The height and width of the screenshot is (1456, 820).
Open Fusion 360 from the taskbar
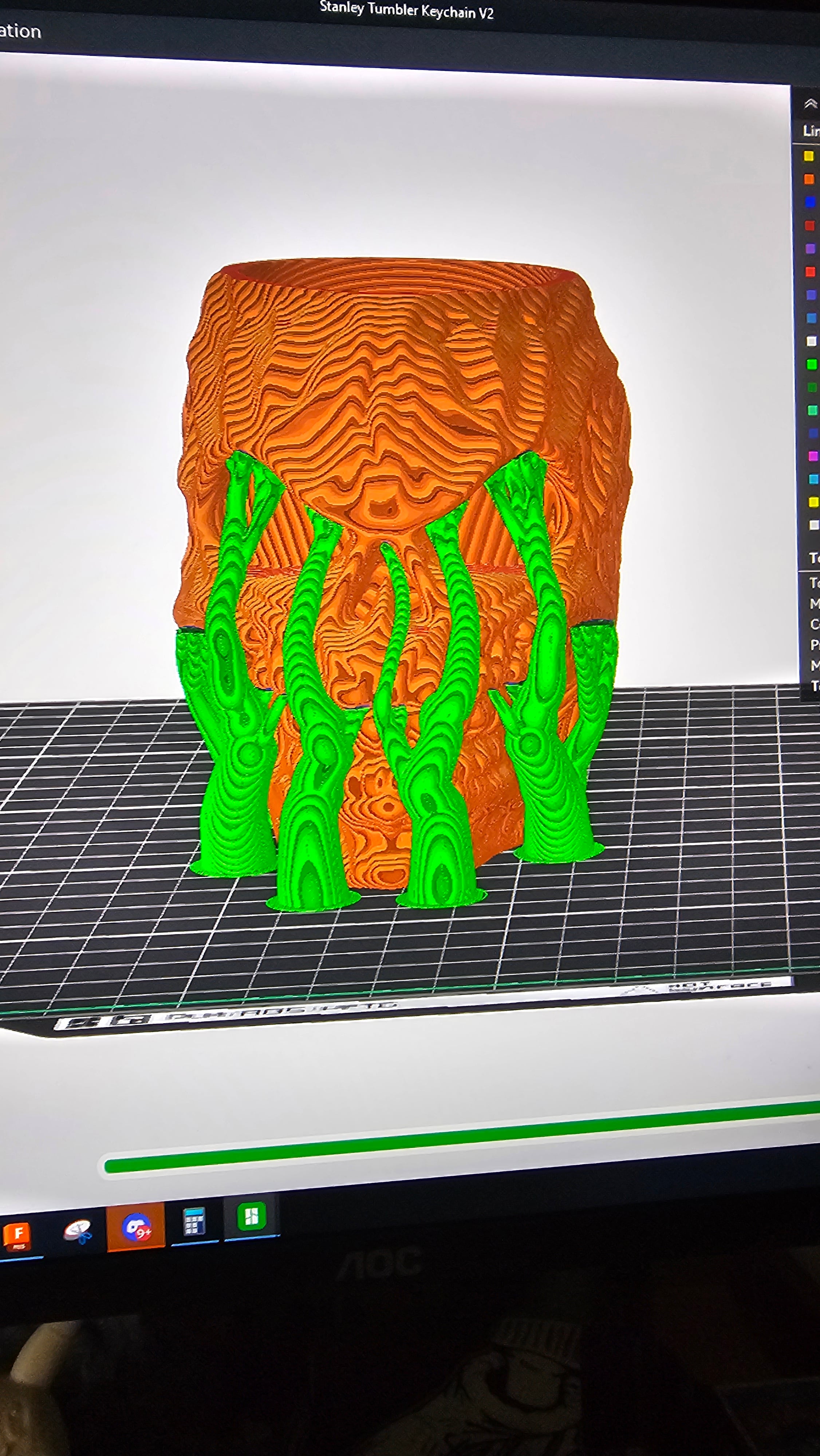(17, 1235)
